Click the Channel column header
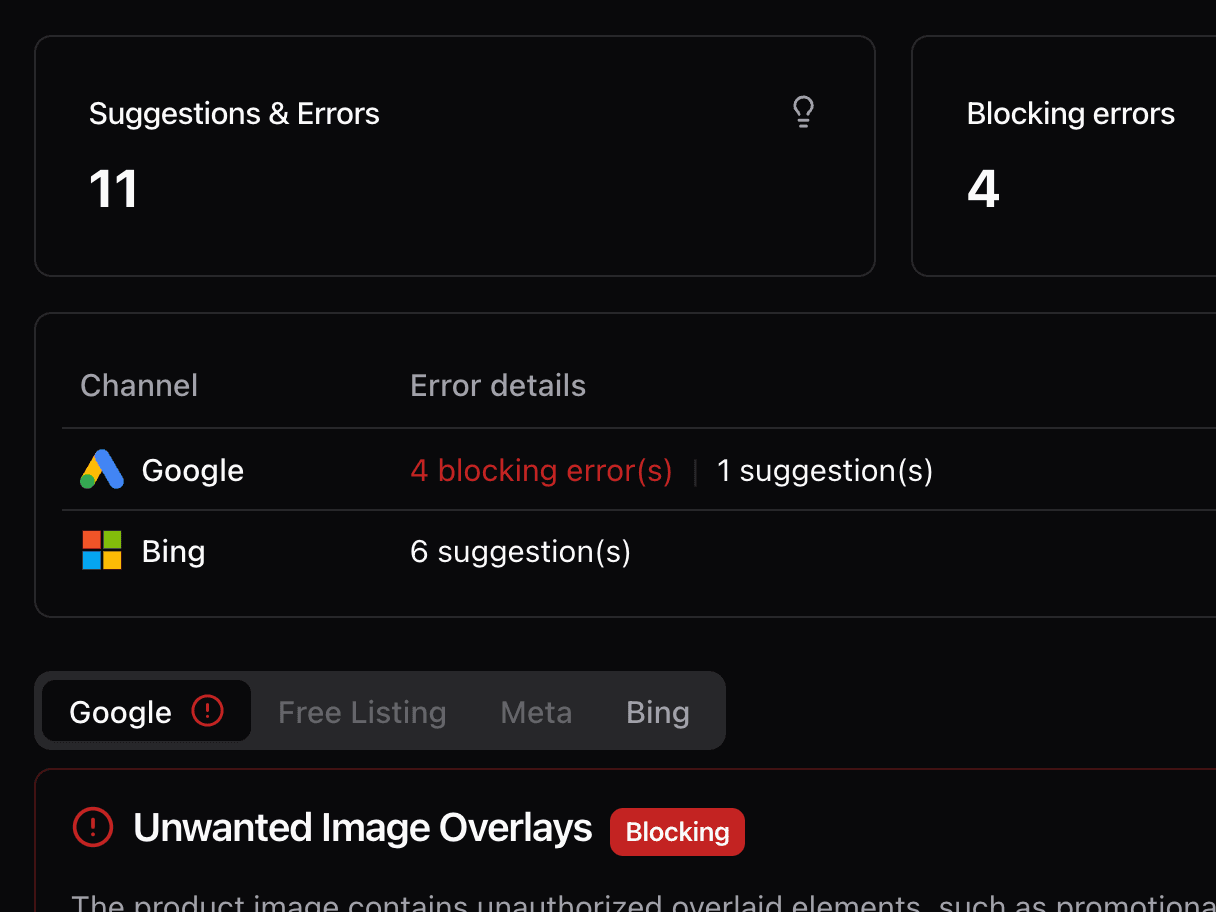Image resolution: width=1216 pixels, height=912 pixels. click(x=139, y=385)
